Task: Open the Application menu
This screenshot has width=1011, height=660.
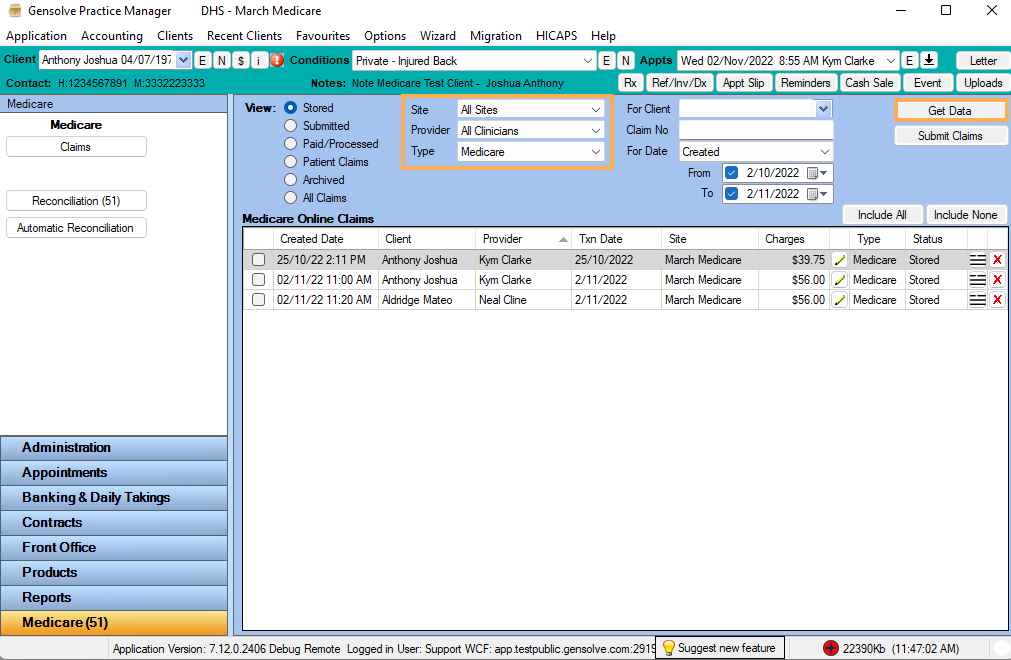Action: 36,36
